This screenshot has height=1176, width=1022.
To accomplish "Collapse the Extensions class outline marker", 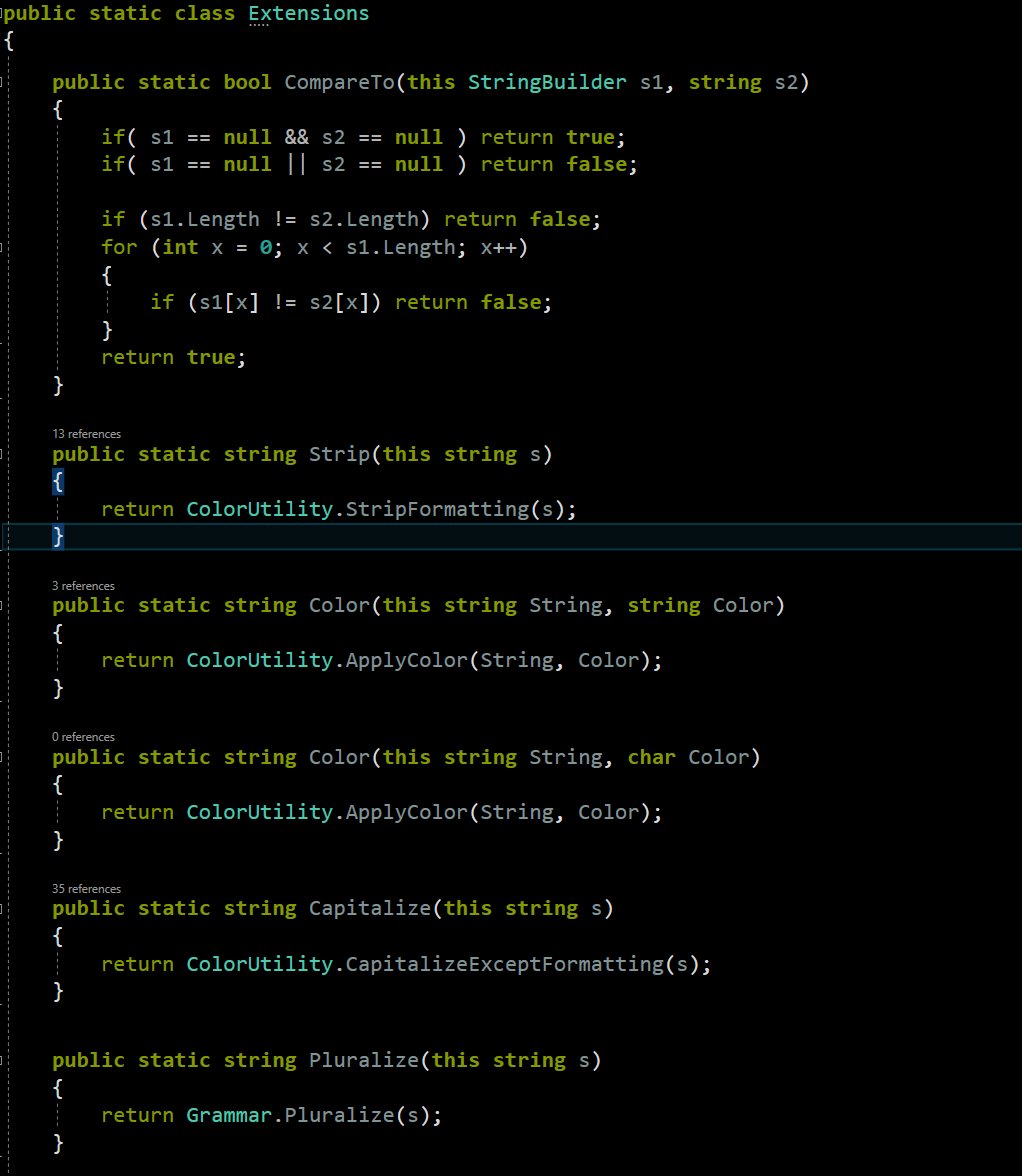I will pos(4,14).
